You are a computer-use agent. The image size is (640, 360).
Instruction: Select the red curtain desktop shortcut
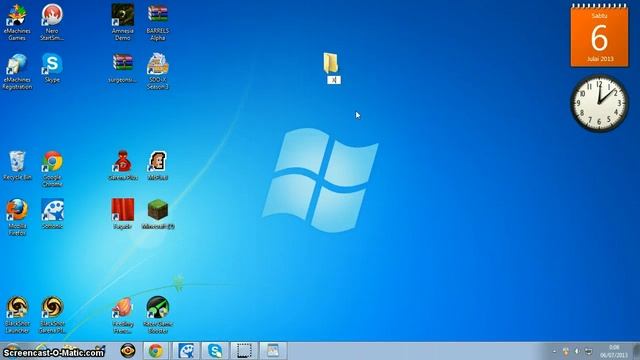123,214
